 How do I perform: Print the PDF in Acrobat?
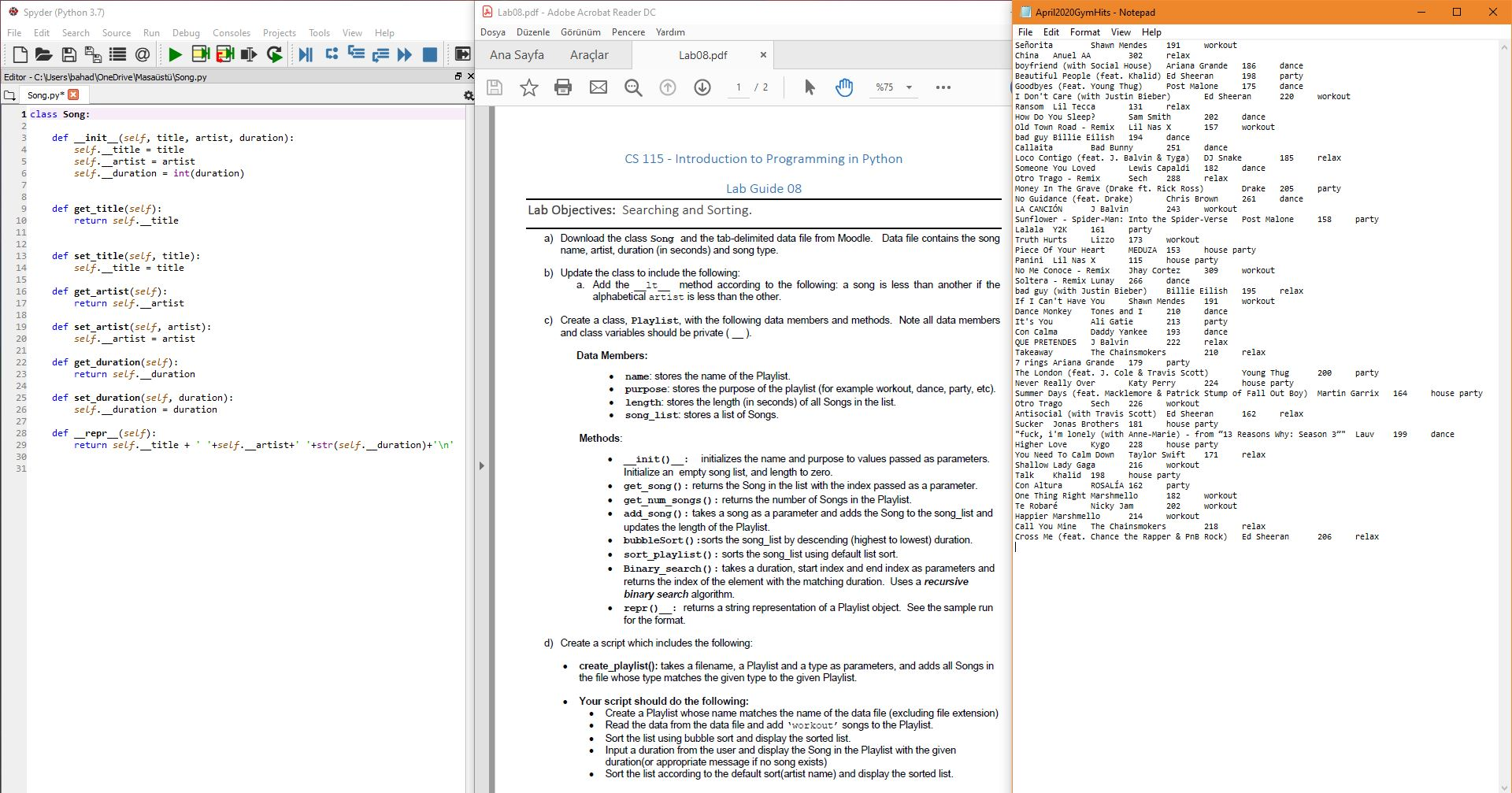563,87
